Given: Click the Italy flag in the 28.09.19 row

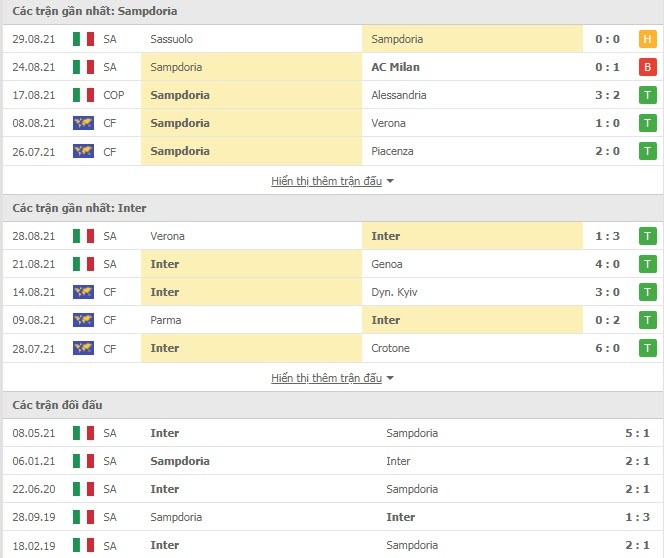Looking at the screenshot, I should (83, 517).
